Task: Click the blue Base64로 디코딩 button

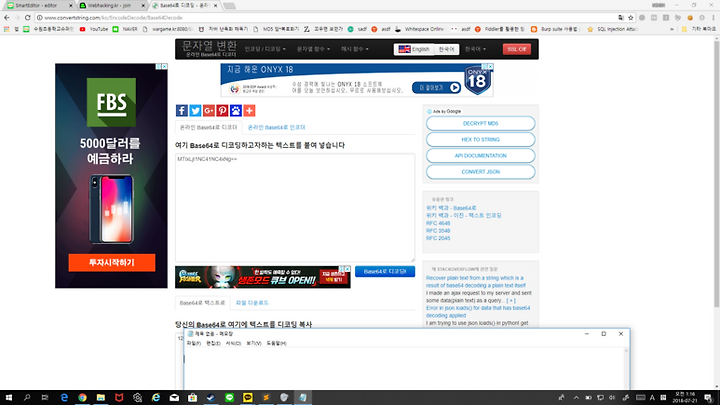Action: click(385, 271)
